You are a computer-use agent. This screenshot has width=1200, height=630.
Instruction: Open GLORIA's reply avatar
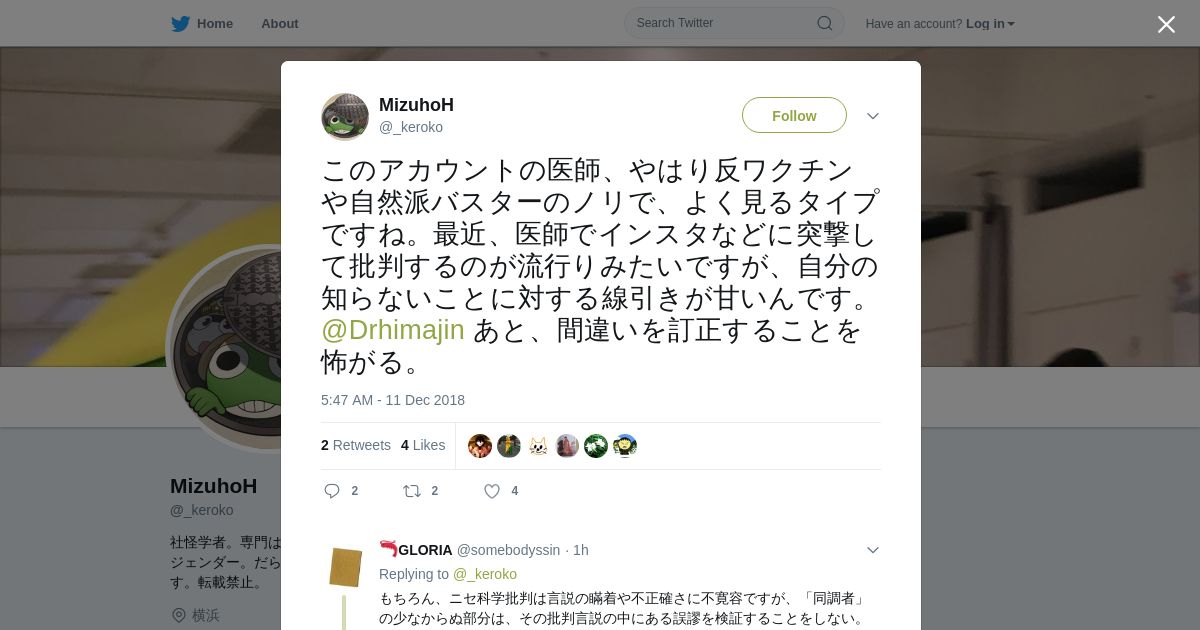345,567
